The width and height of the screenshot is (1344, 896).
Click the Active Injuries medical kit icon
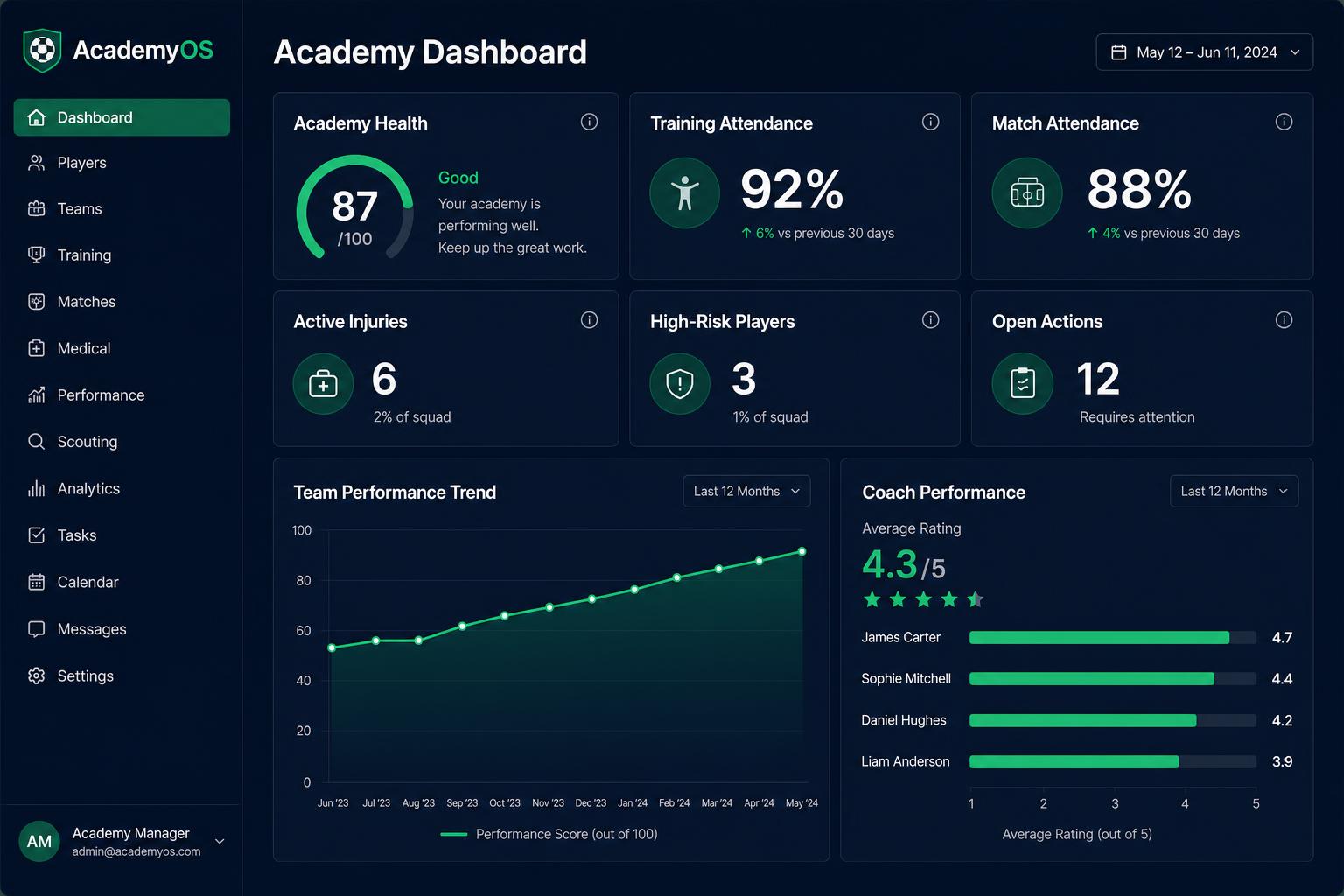pyautogui.click(x=323, y=383)
